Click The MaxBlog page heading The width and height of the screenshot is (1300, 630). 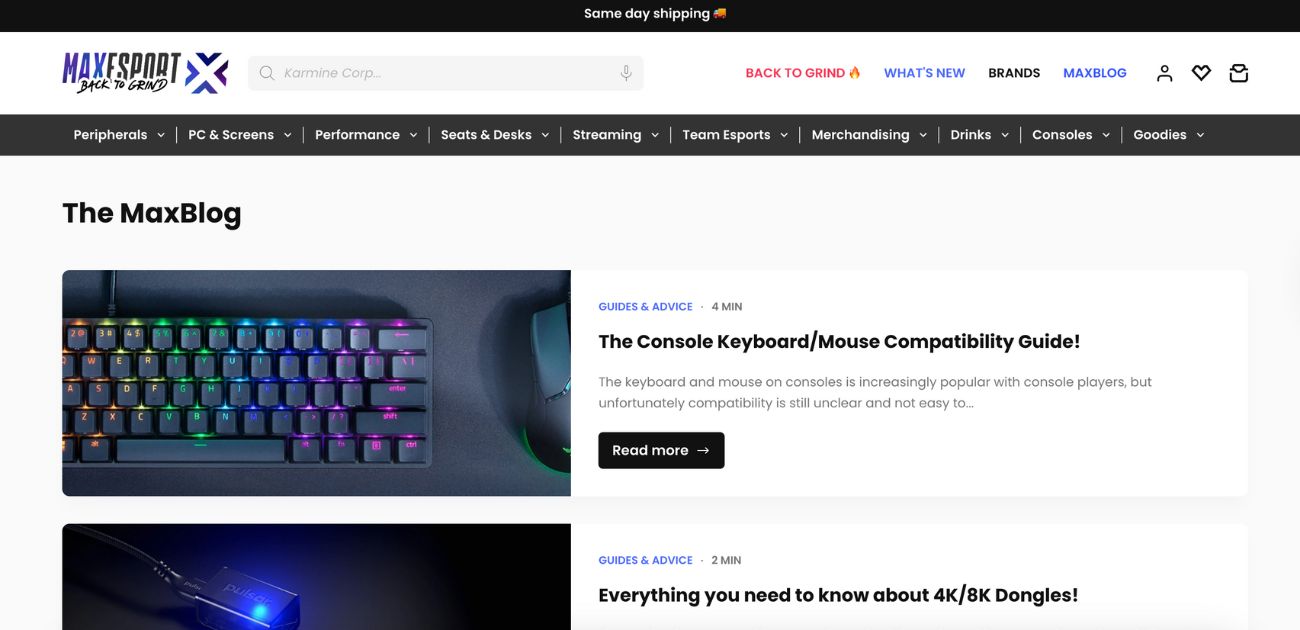[x=152, y=213]
